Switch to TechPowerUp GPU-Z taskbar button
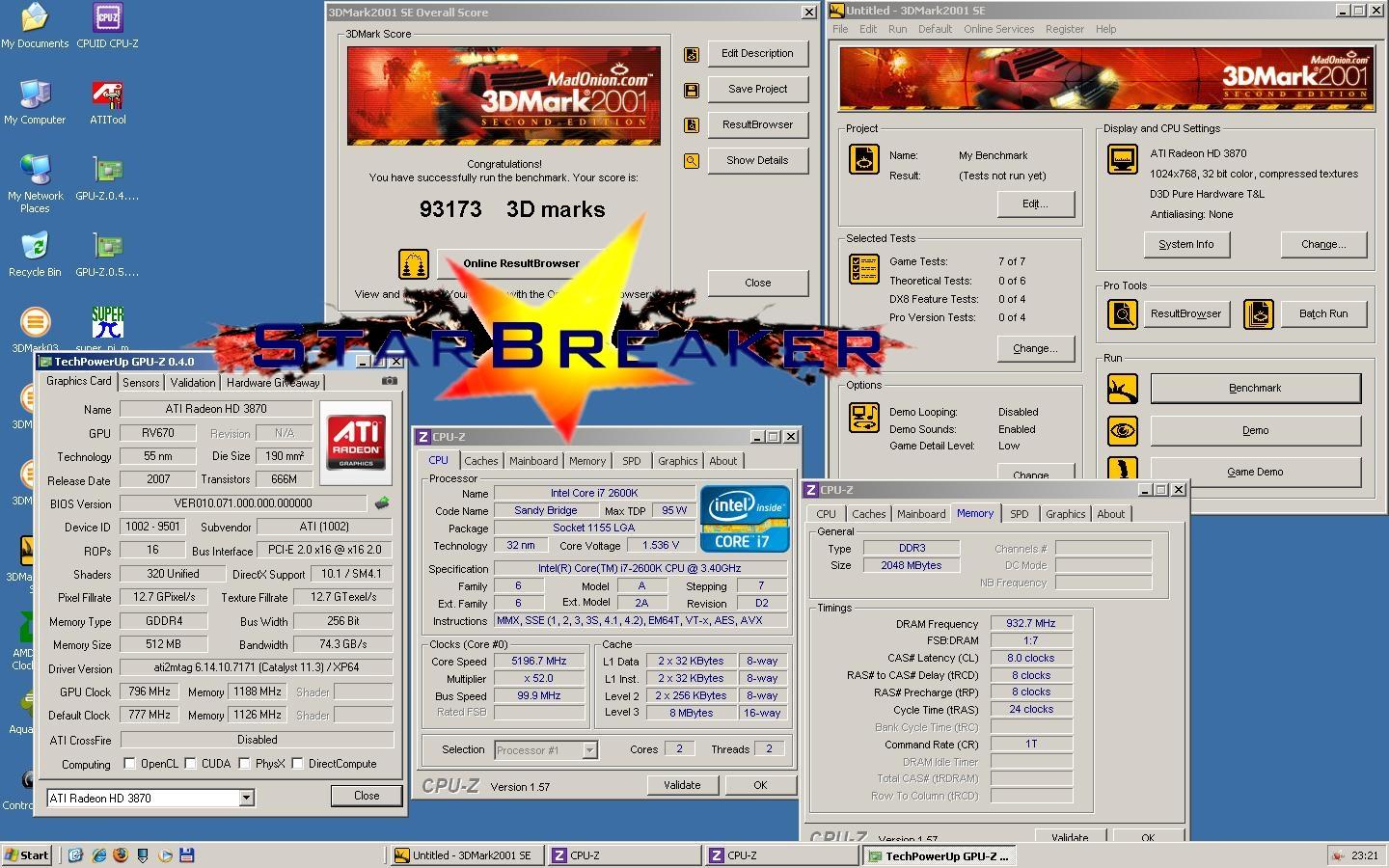This screenshot has width=1389, height=868. coord(939,855)
